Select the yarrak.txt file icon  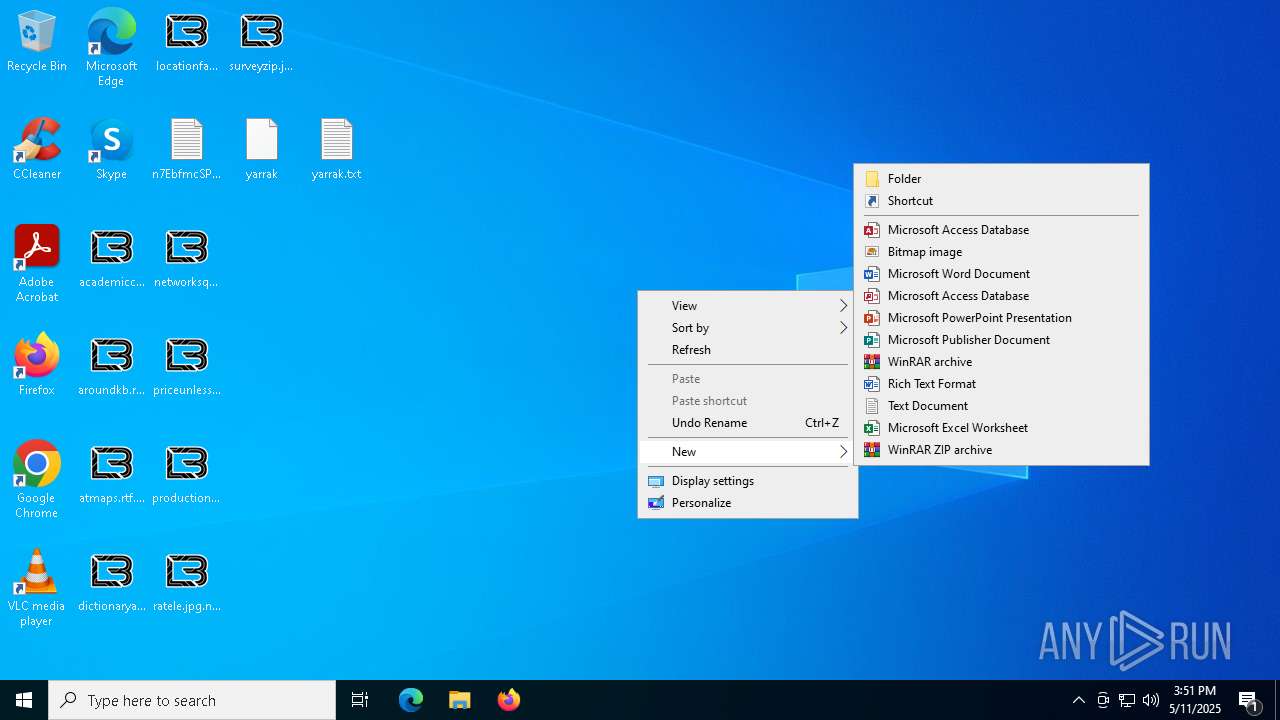(x=336, y=150)
